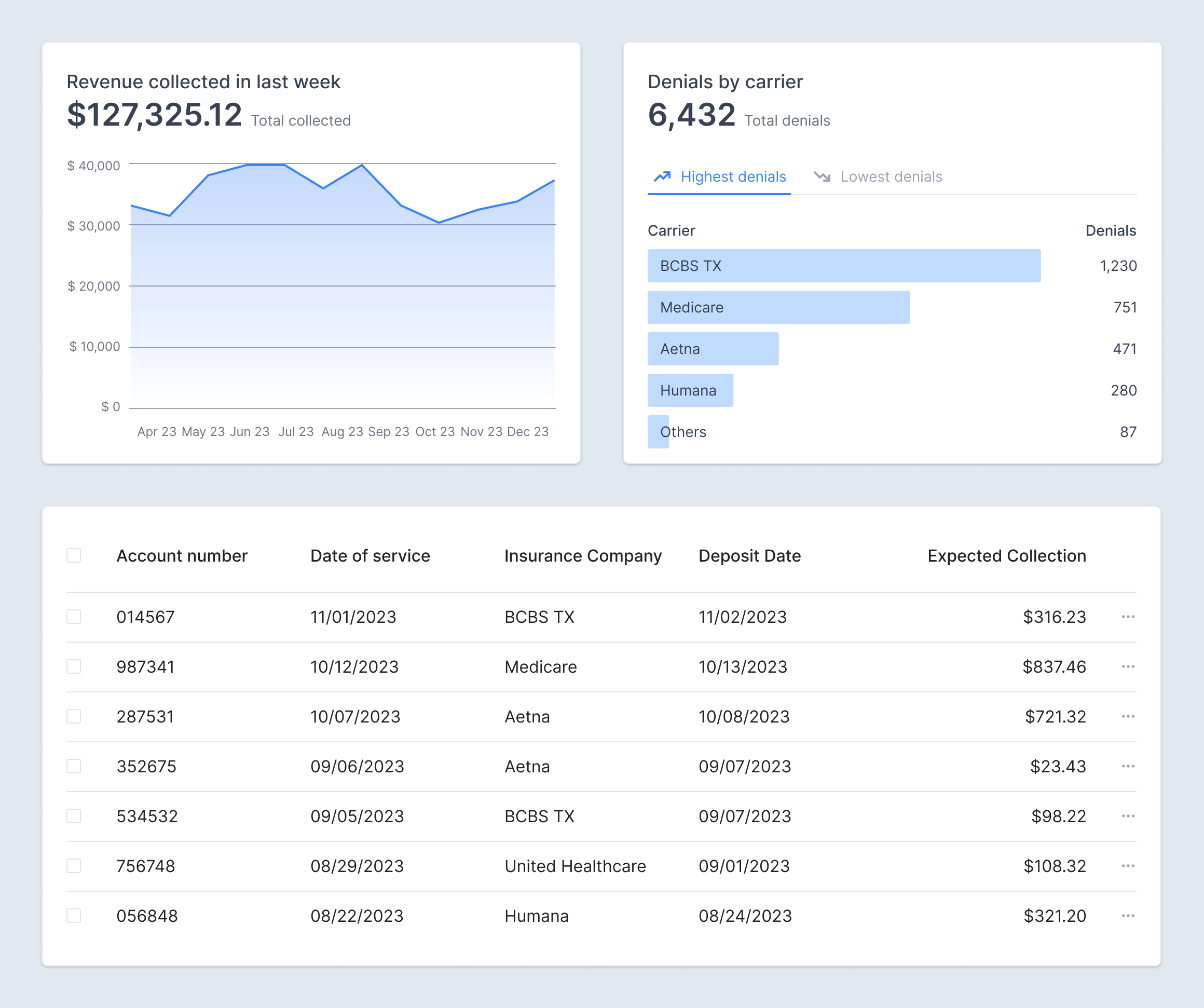The width and height of the screenshot is (1204, 1008).
Task: Check the box for account 756748
Action: click(74, 866)
